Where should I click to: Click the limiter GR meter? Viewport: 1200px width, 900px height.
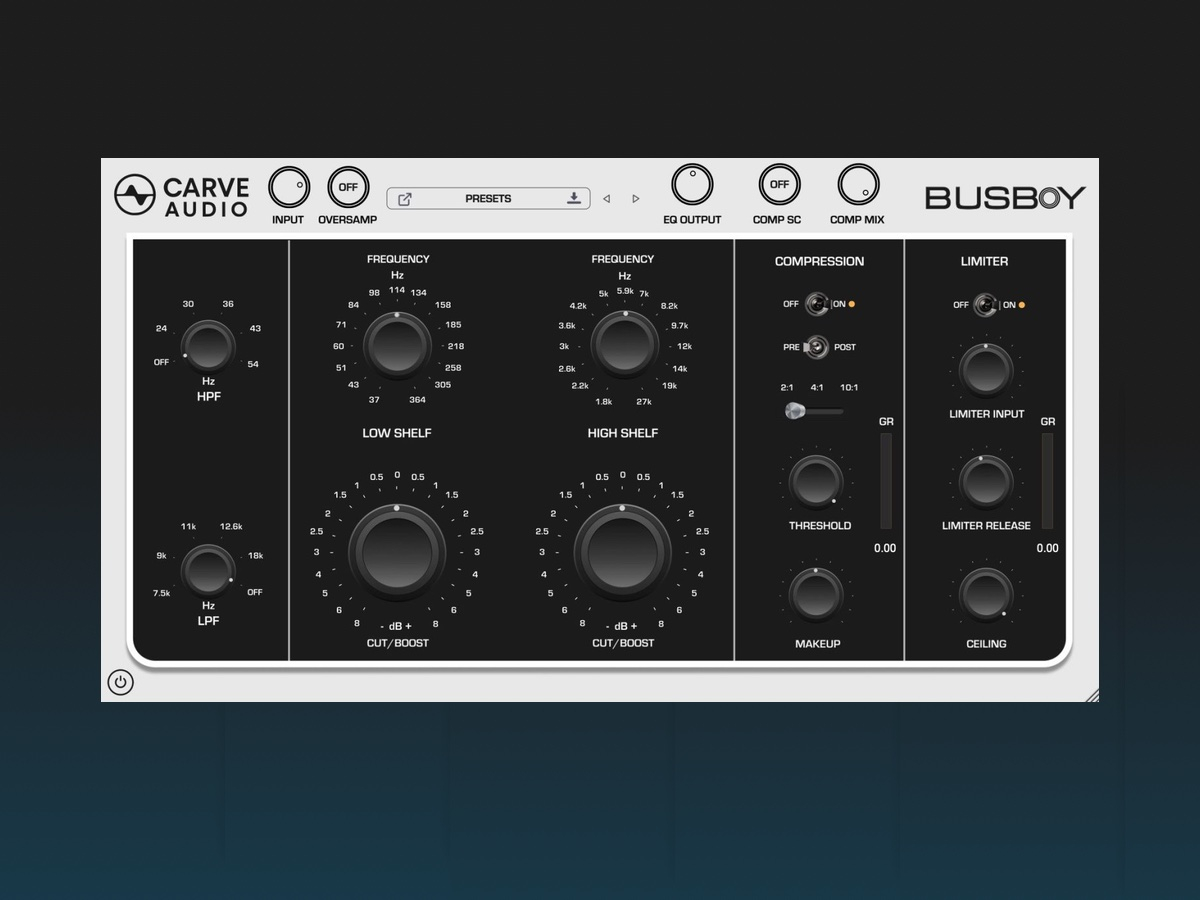(1047, 481)
